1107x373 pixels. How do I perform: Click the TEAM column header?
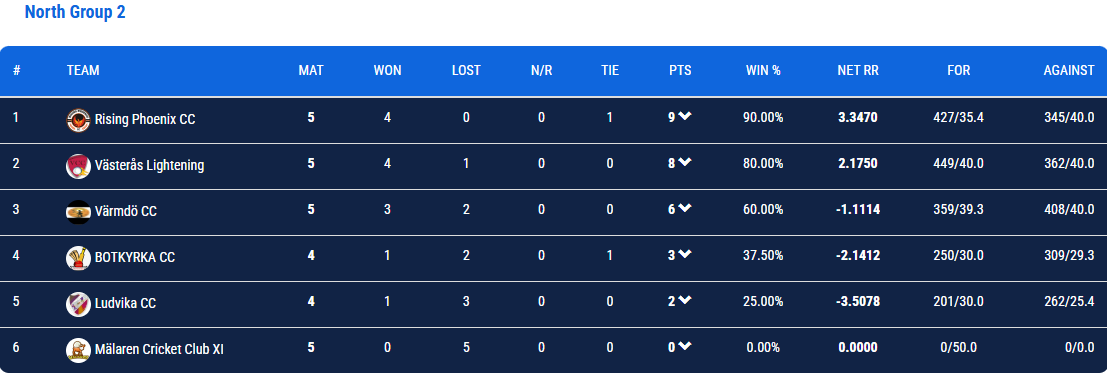tap(83, 71)
